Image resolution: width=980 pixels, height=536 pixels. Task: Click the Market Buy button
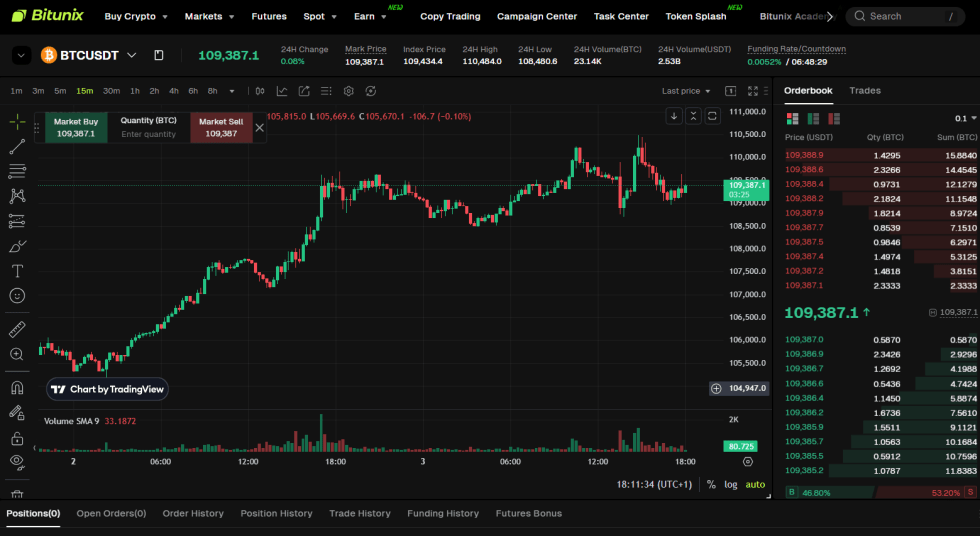76,127
